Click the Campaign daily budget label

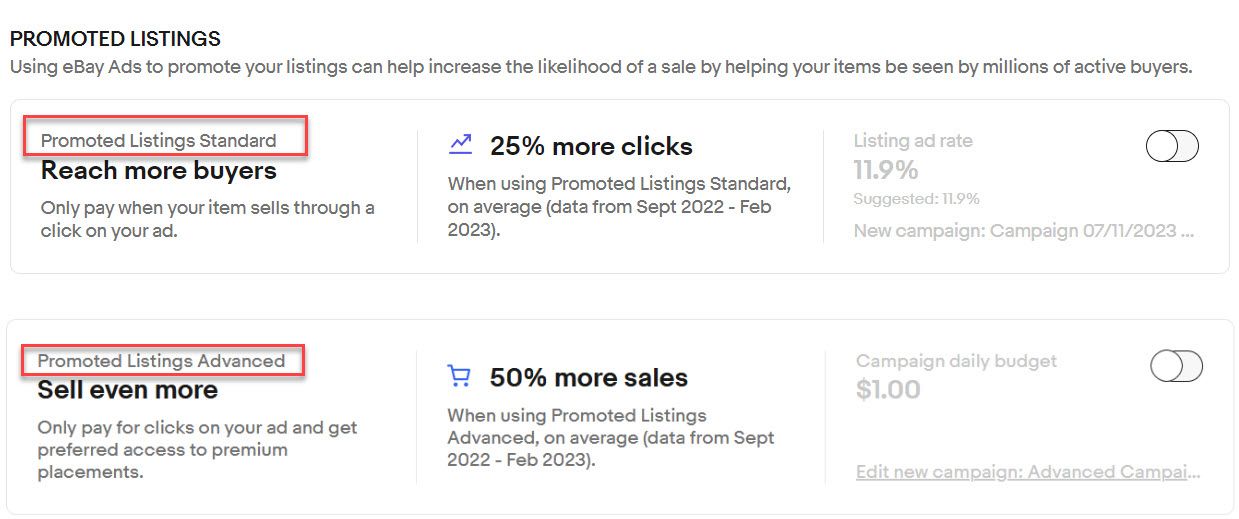coord(956,361)
